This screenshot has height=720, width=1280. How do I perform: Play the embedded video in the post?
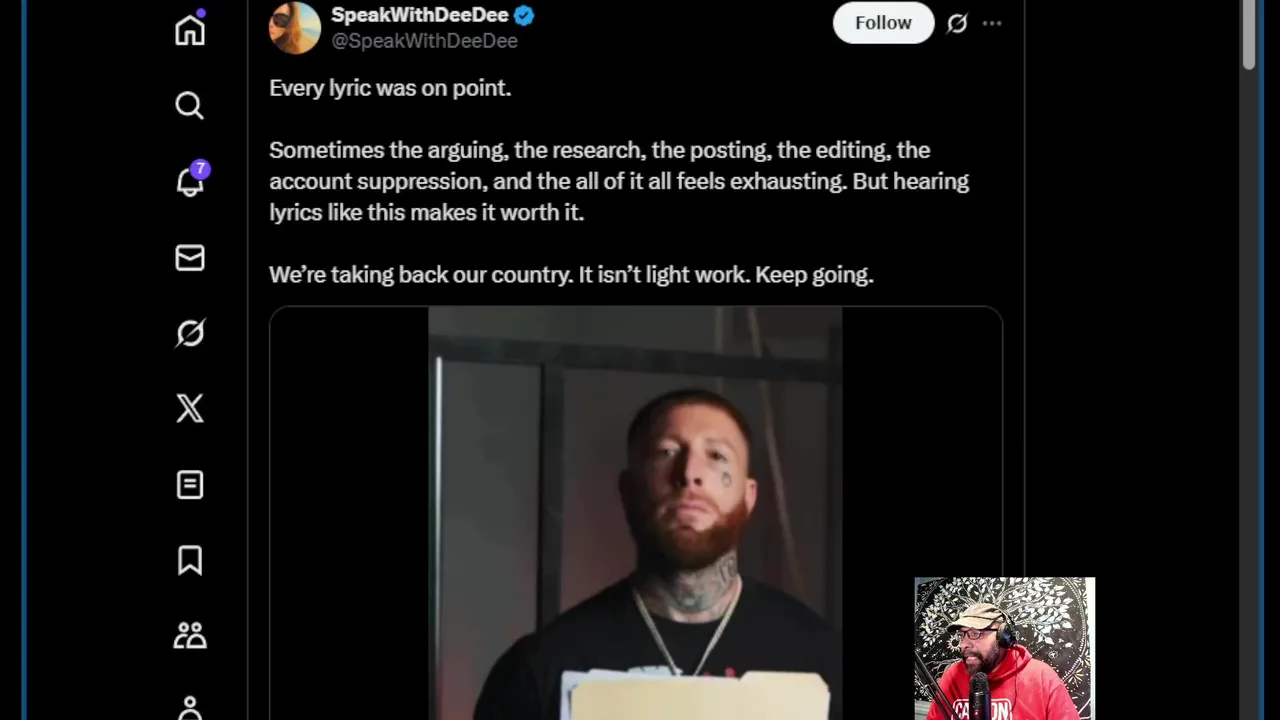click(635, 513)
